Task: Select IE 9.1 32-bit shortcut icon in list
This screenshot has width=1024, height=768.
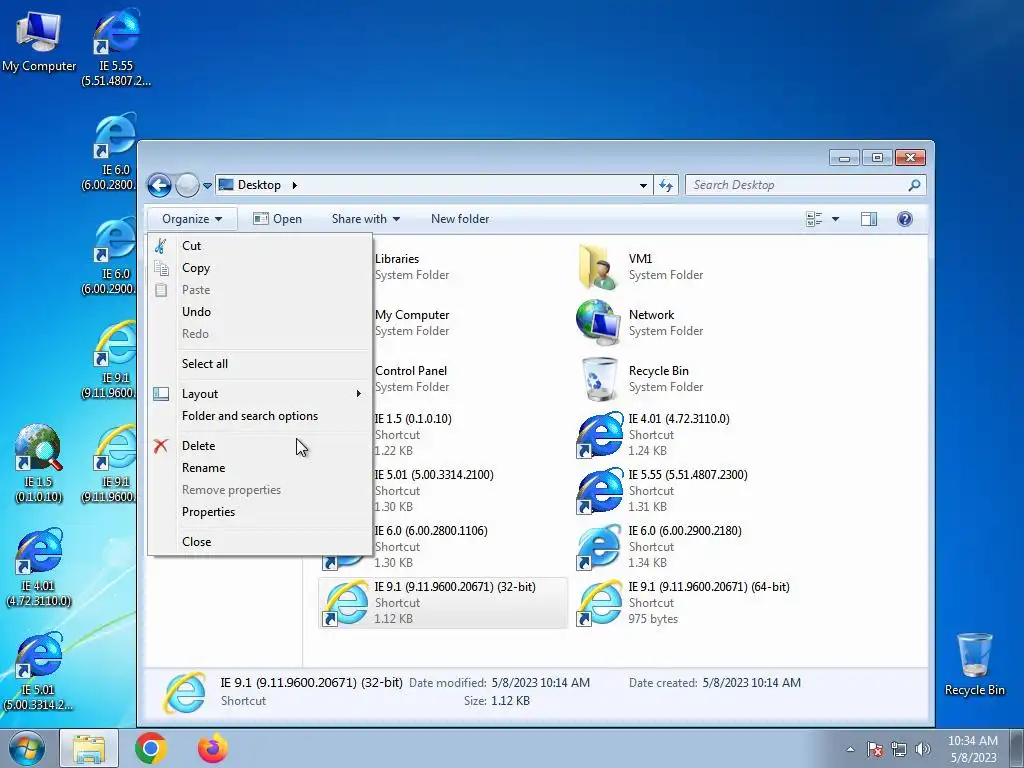Action: point(345,603)
